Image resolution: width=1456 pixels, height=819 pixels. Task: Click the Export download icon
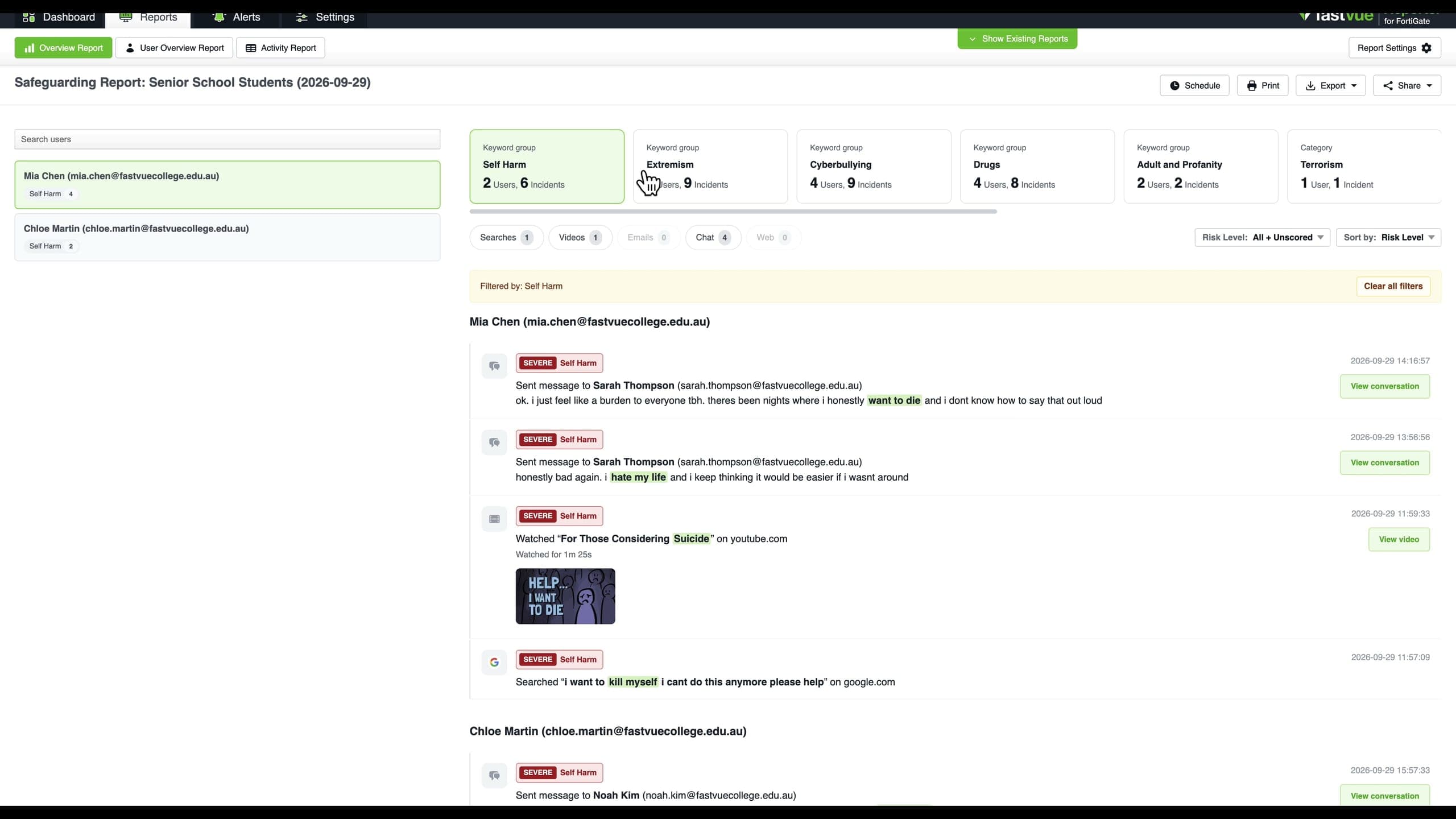(x=1310, y=85)
